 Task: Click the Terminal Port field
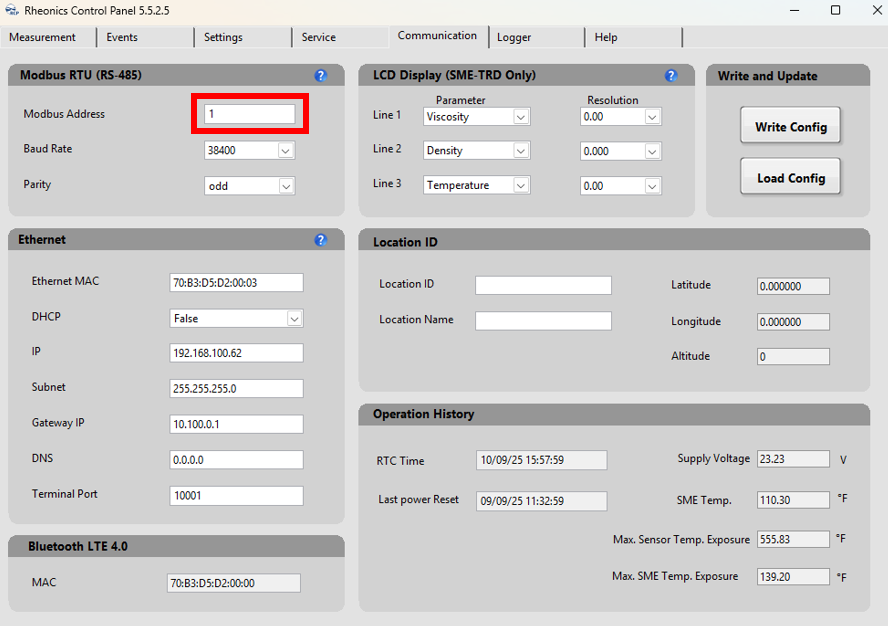point(236,495)
